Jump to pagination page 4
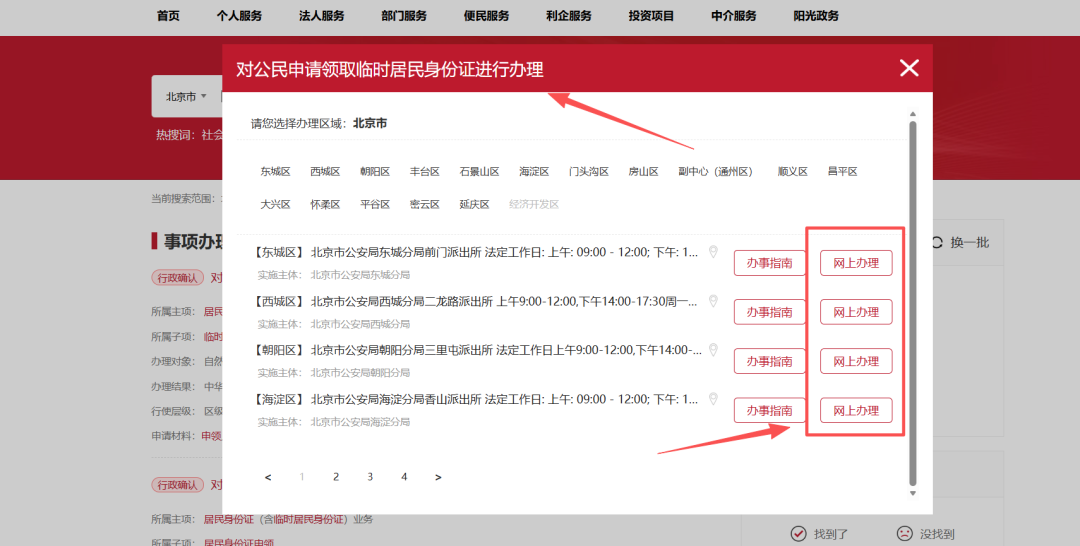1080x546 pixels. pos(404,476)
